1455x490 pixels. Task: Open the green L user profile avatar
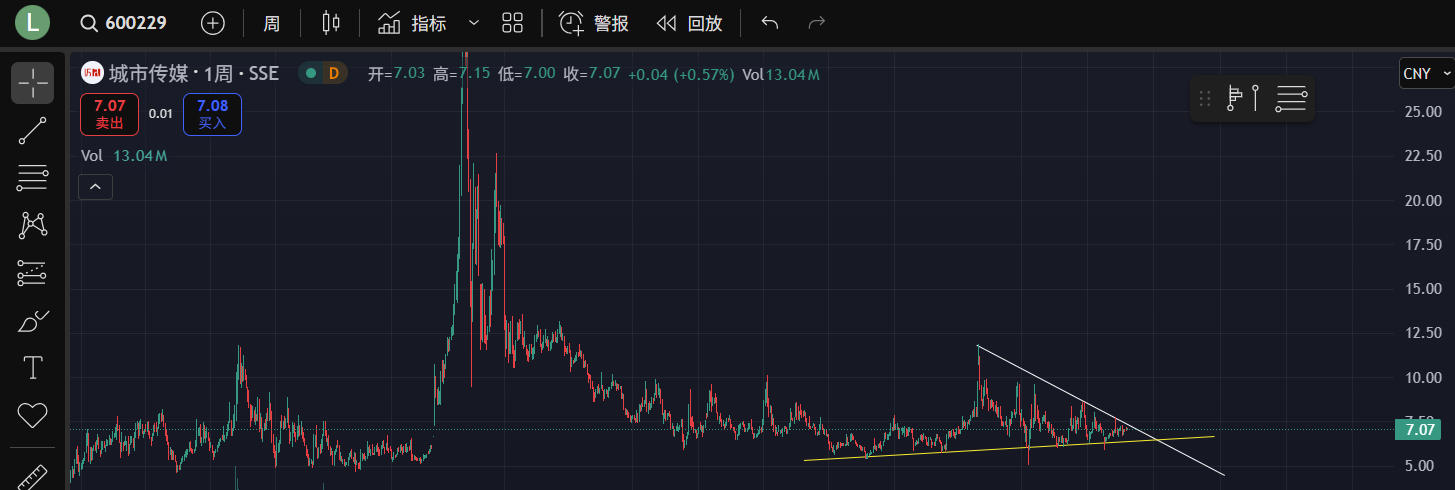32,23
